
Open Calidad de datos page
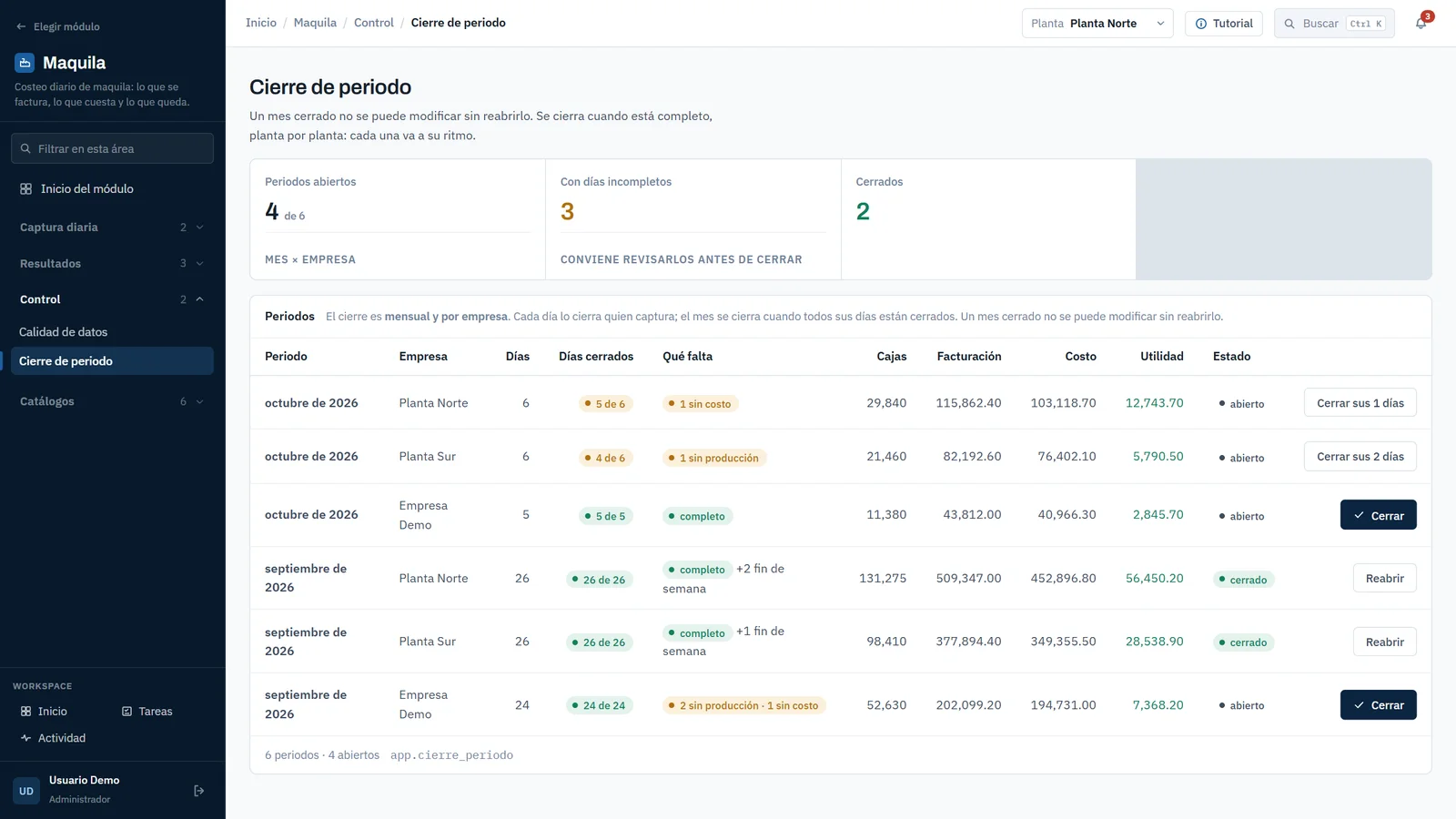pos(111,332)
